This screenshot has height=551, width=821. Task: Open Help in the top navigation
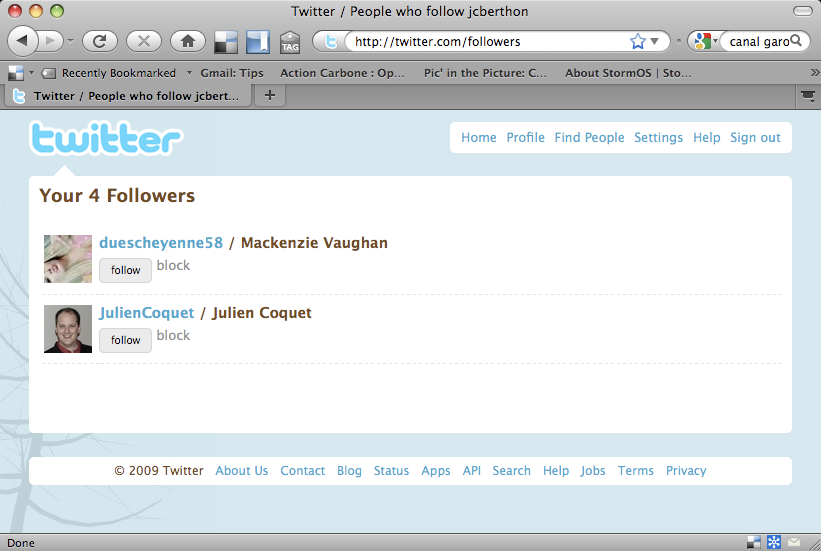point(706,138)
